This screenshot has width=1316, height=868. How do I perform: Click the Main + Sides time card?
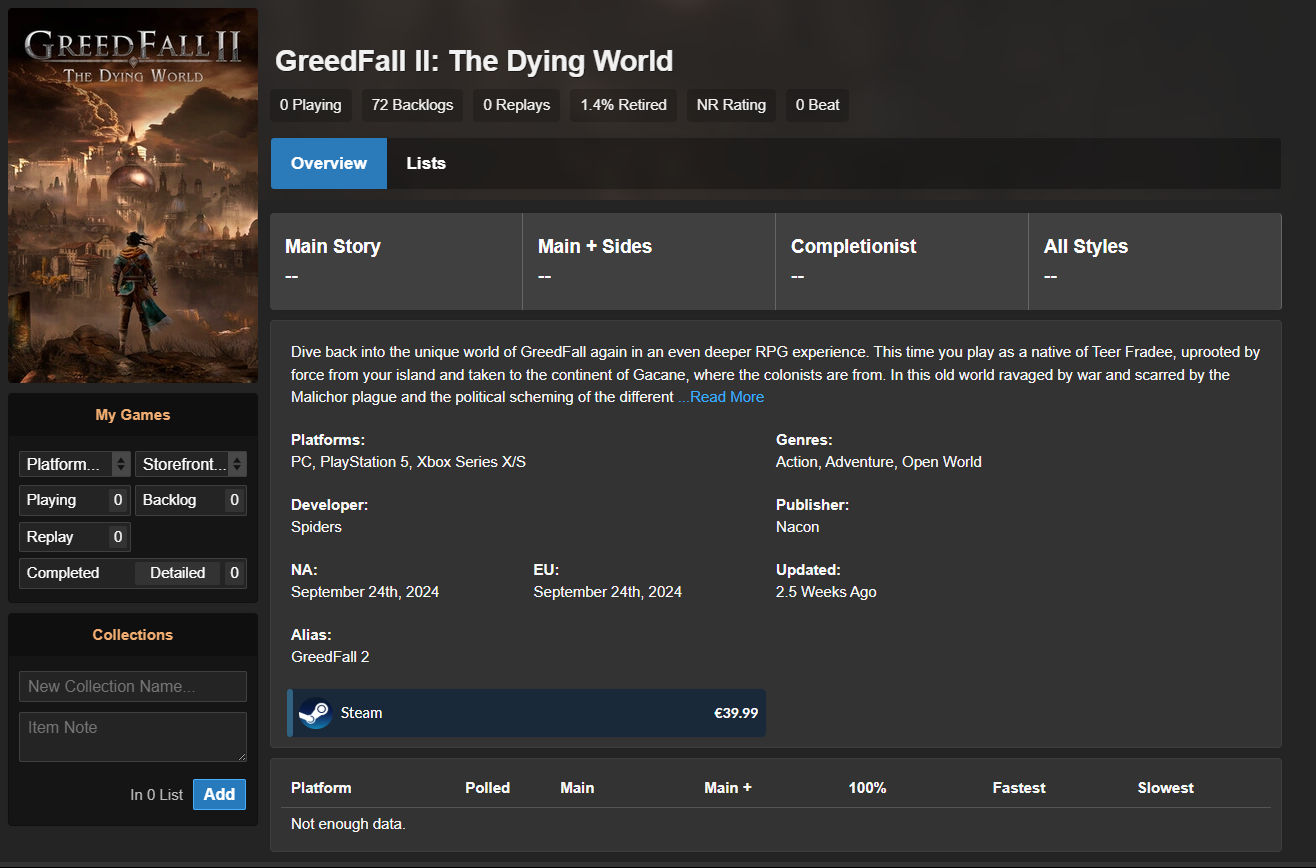tap(649, 261)
